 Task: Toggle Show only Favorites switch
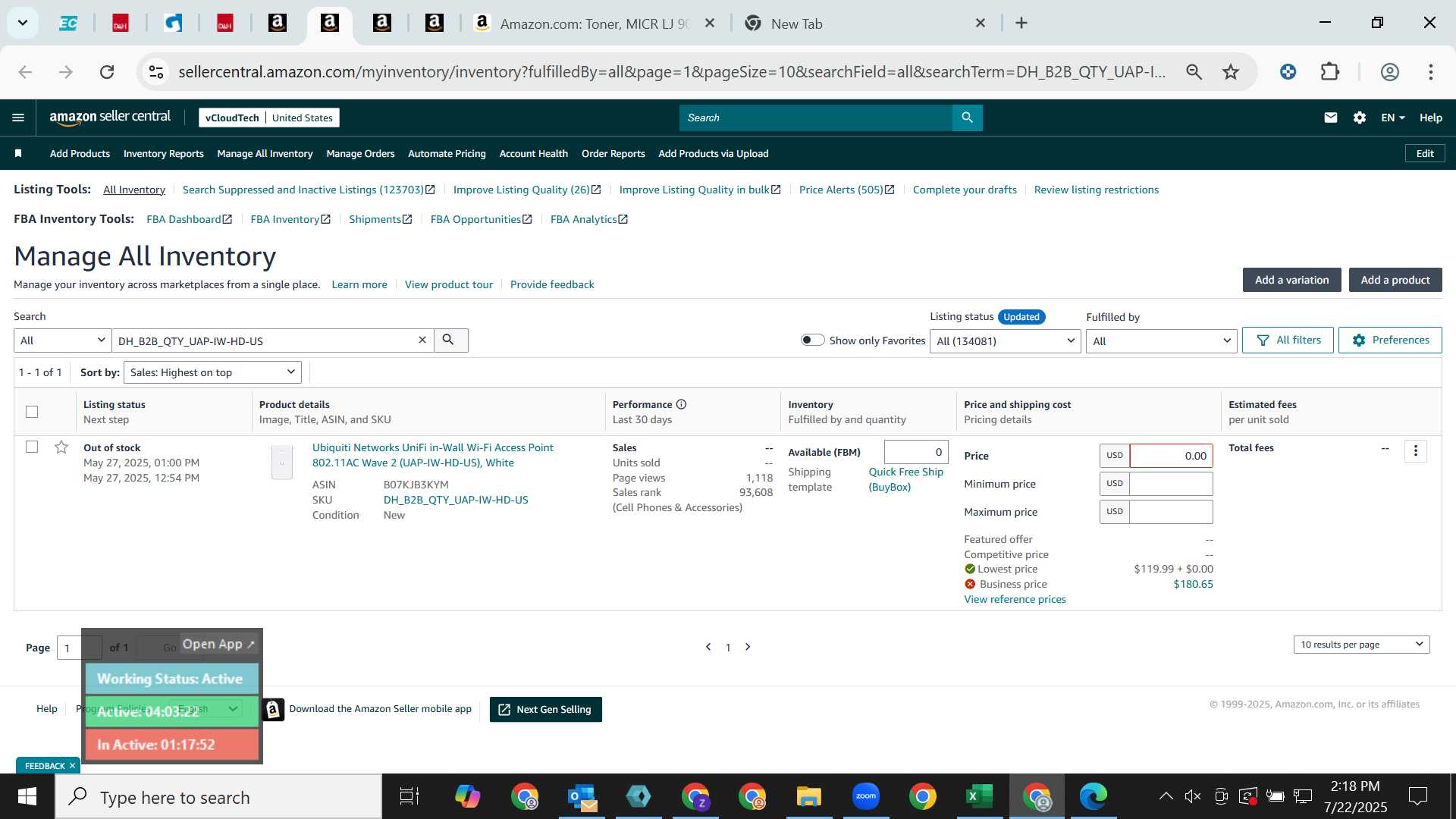(x=812, y=340)
